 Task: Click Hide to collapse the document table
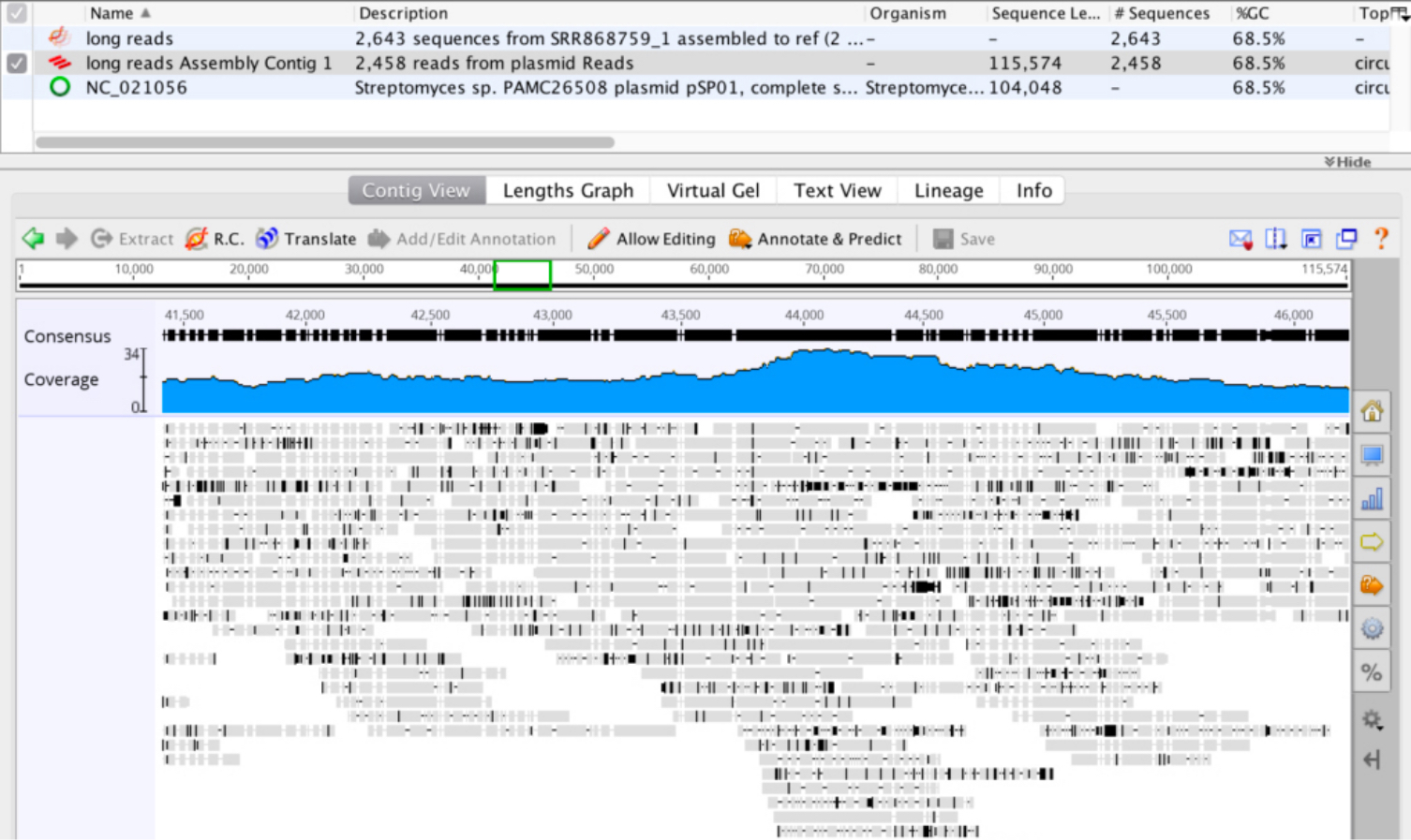(x=1347, y=162)
